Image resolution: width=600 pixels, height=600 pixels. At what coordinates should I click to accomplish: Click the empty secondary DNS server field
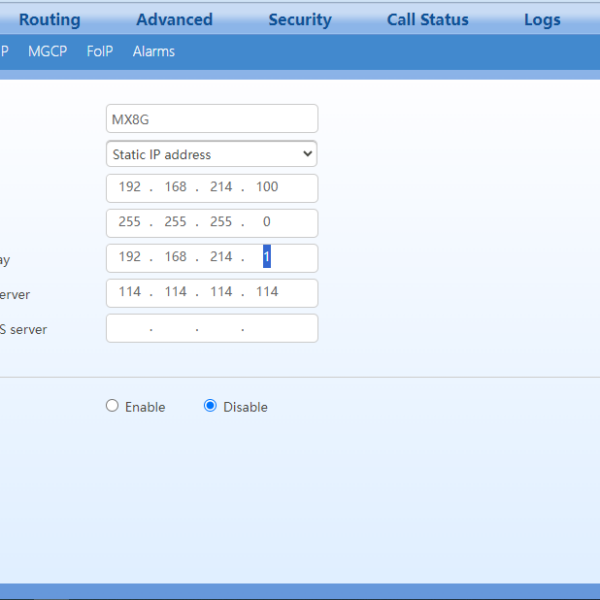211,328
